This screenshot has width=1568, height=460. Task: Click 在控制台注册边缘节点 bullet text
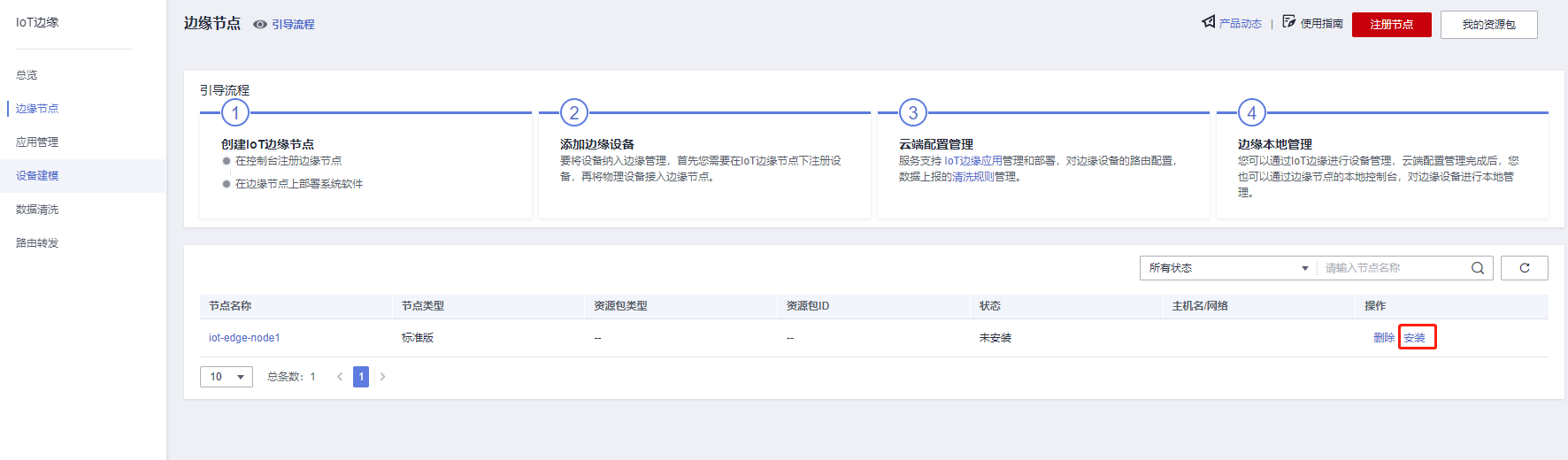point(288,161)
